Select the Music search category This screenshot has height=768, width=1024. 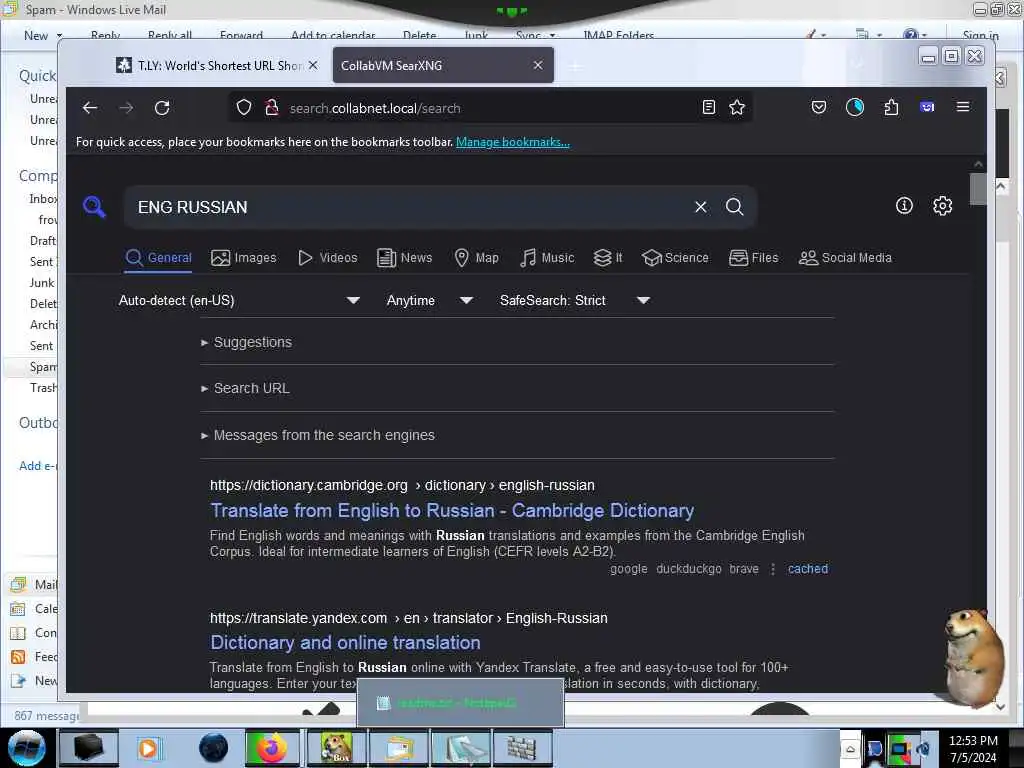547,257
